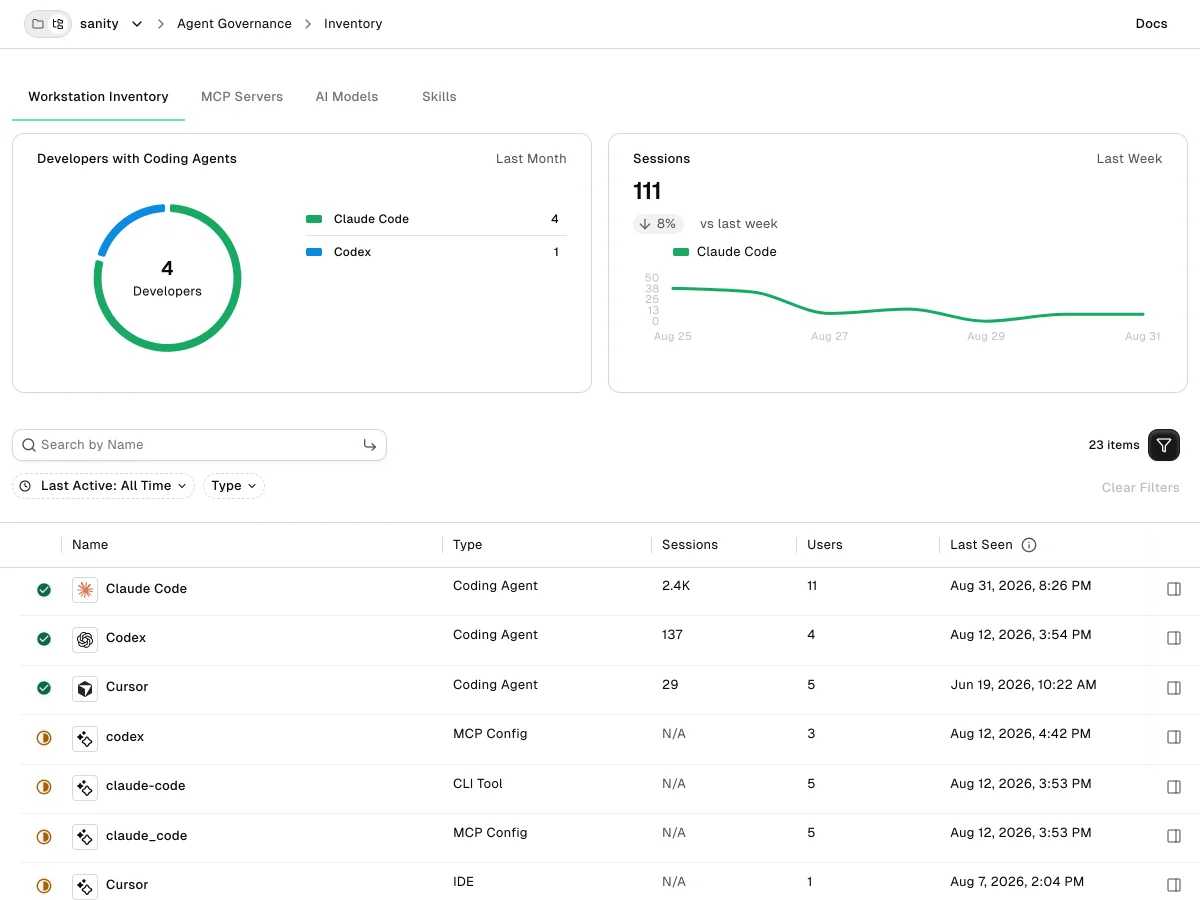1200x900 pixels.
Task: Click the Last Seen info icon
Action: 1029,545
